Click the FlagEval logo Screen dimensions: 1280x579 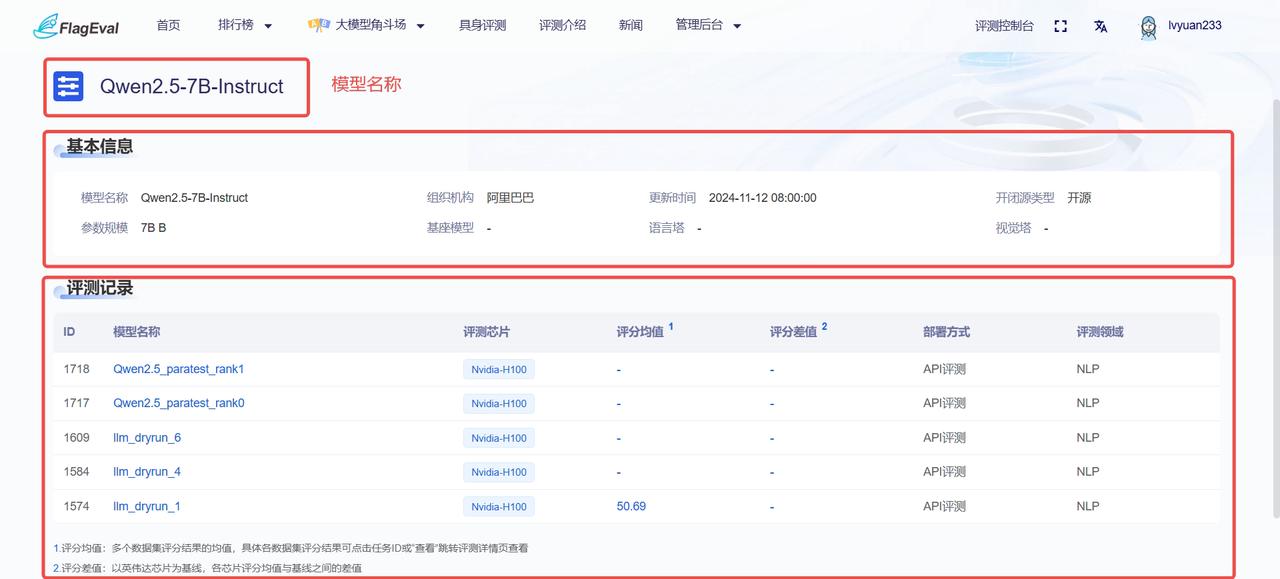(76, 26)
